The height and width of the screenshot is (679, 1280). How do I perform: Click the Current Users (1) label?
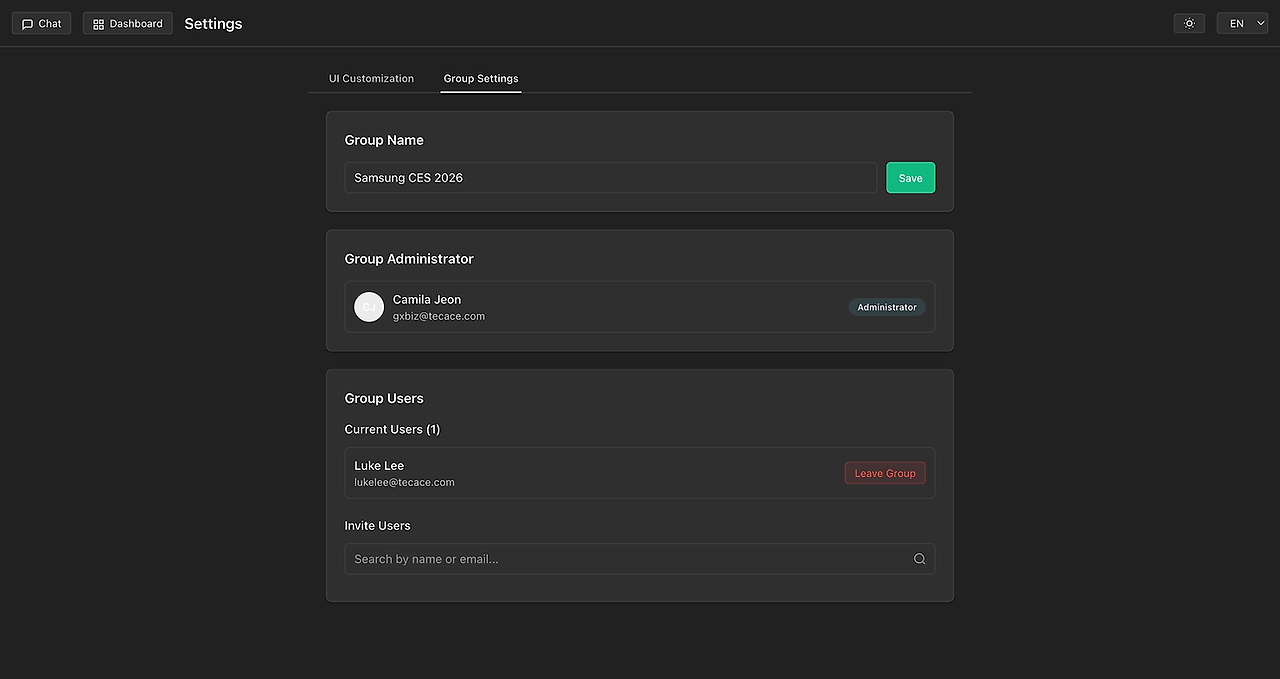coord(392,429)
